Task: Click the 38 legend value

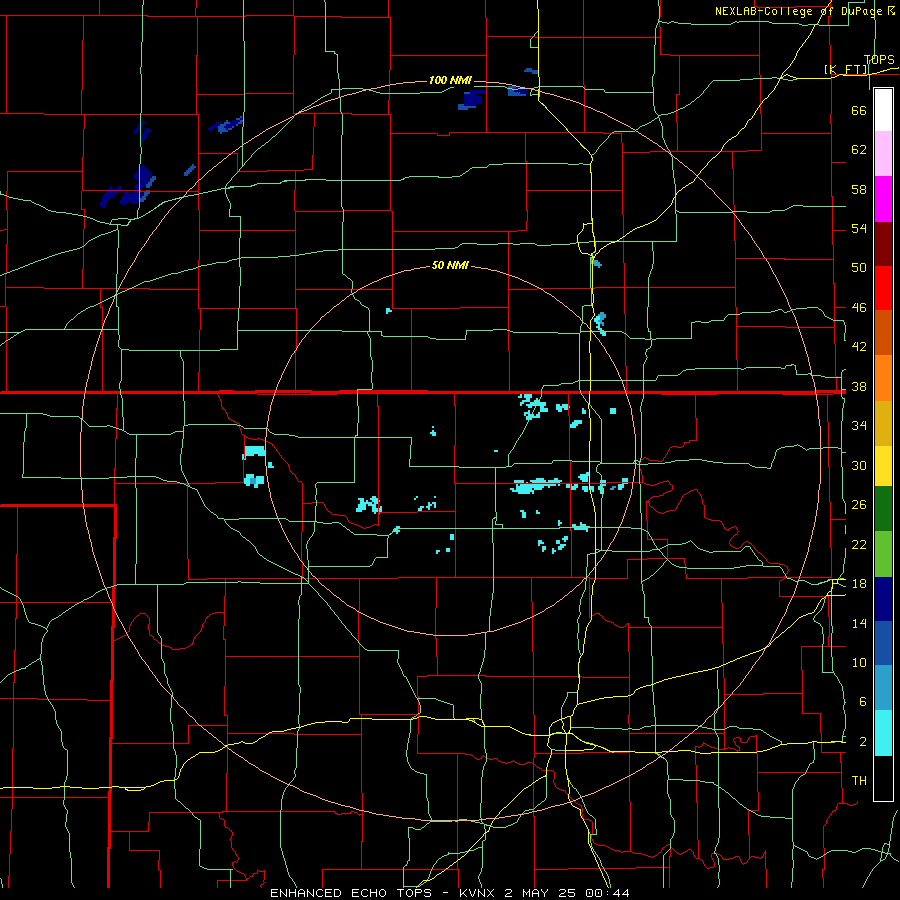Action: click(x=859, y=387)
